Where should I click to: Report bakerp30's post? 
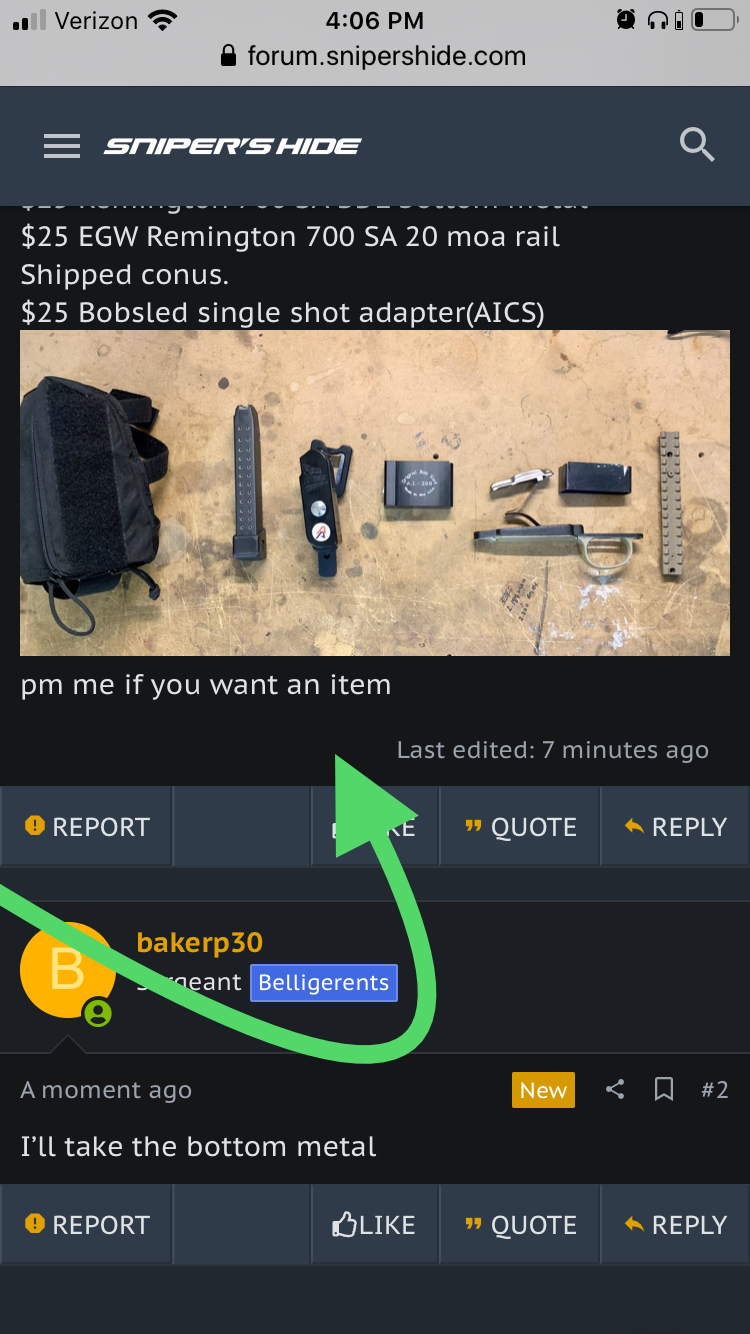86,1225
